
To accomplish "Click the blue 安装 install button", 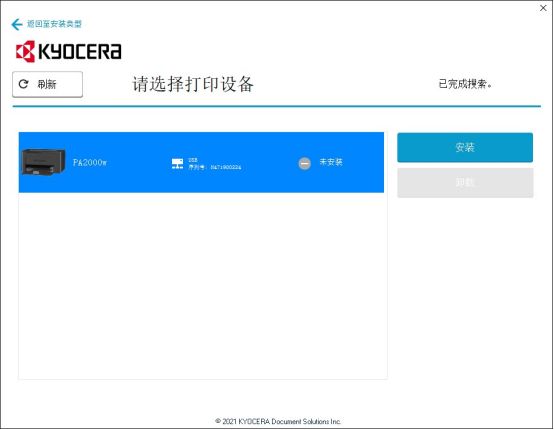I will [465, 147].
